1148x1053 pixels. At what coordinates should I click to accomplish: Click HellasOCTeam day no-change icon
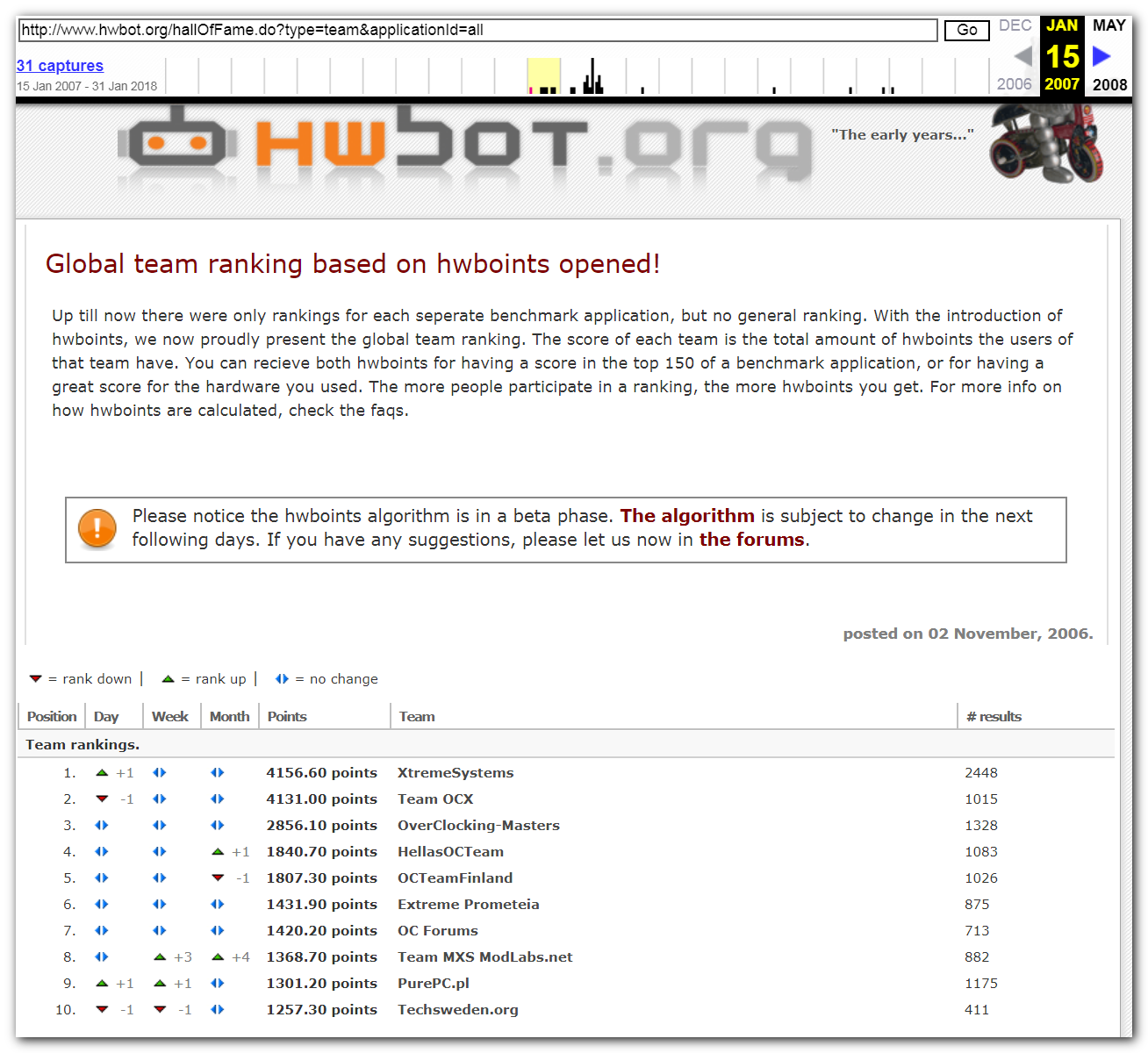(x=101, y=852)
